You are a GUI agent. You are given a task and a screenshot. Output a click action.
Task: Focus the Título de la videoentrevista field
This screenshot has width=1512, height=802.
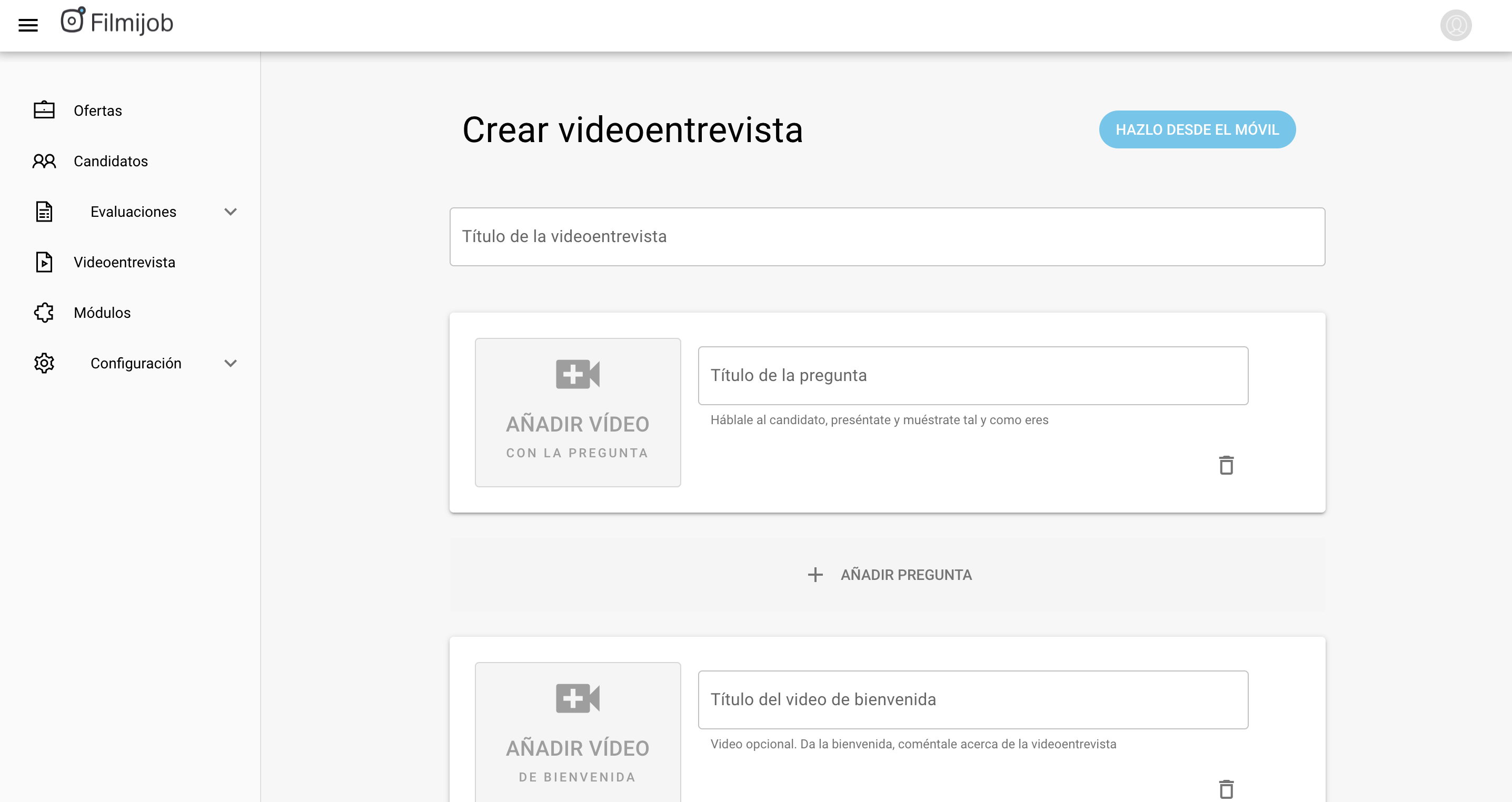pos(887,236)
